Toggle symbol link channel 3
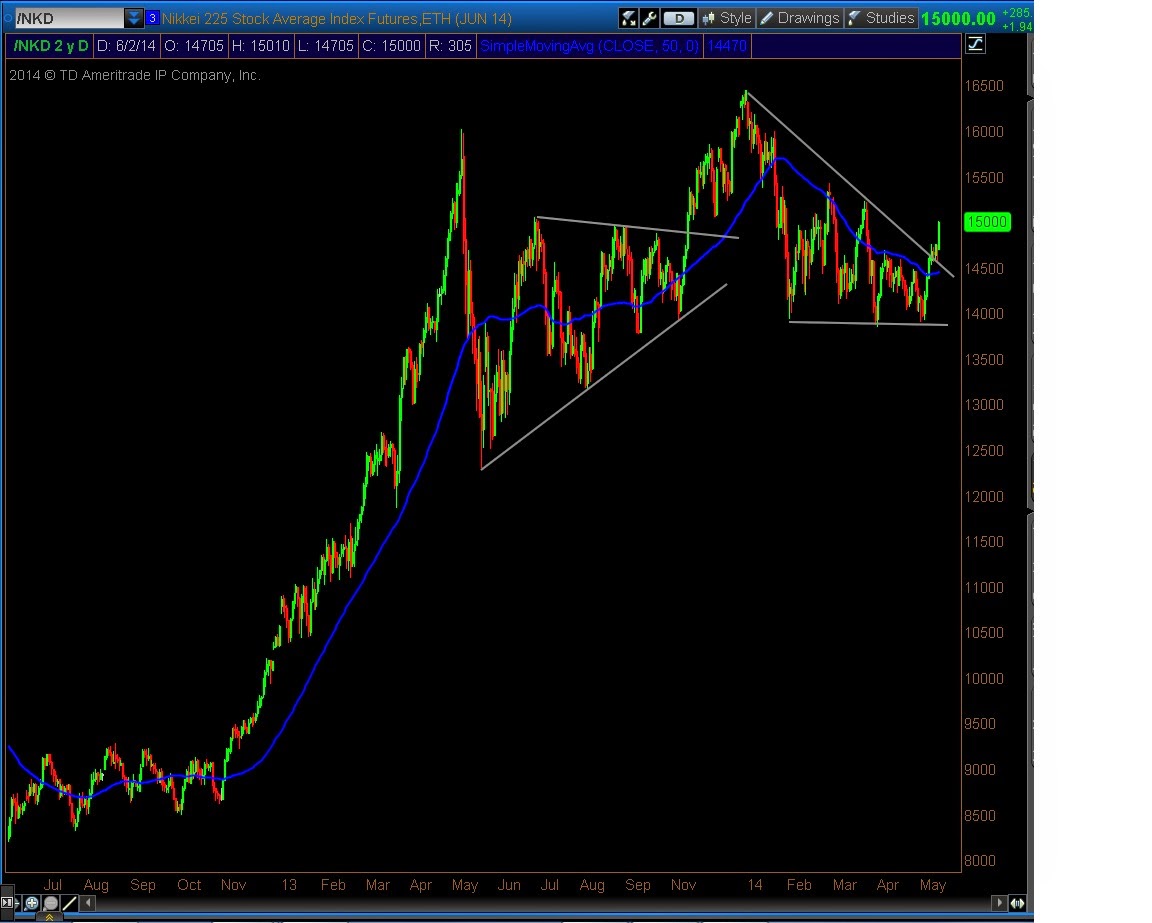Screen dimensions: 1152x923 [x=151, y=17]
